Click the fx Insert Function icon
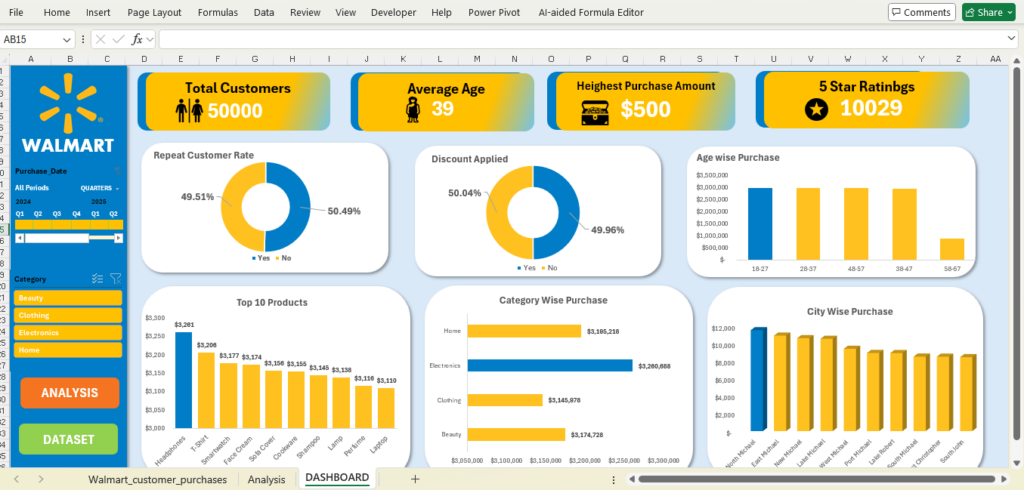Screen dimensions: 1024x490 pyautogui.click(x=137, y=39)
